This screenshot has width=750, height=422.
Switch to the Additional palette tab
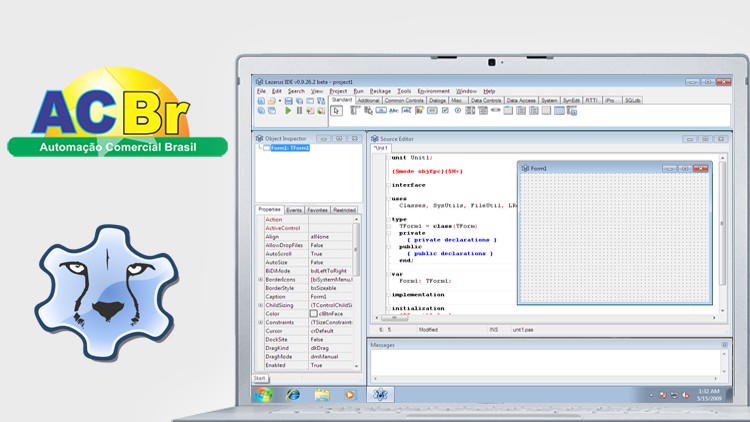368,100
